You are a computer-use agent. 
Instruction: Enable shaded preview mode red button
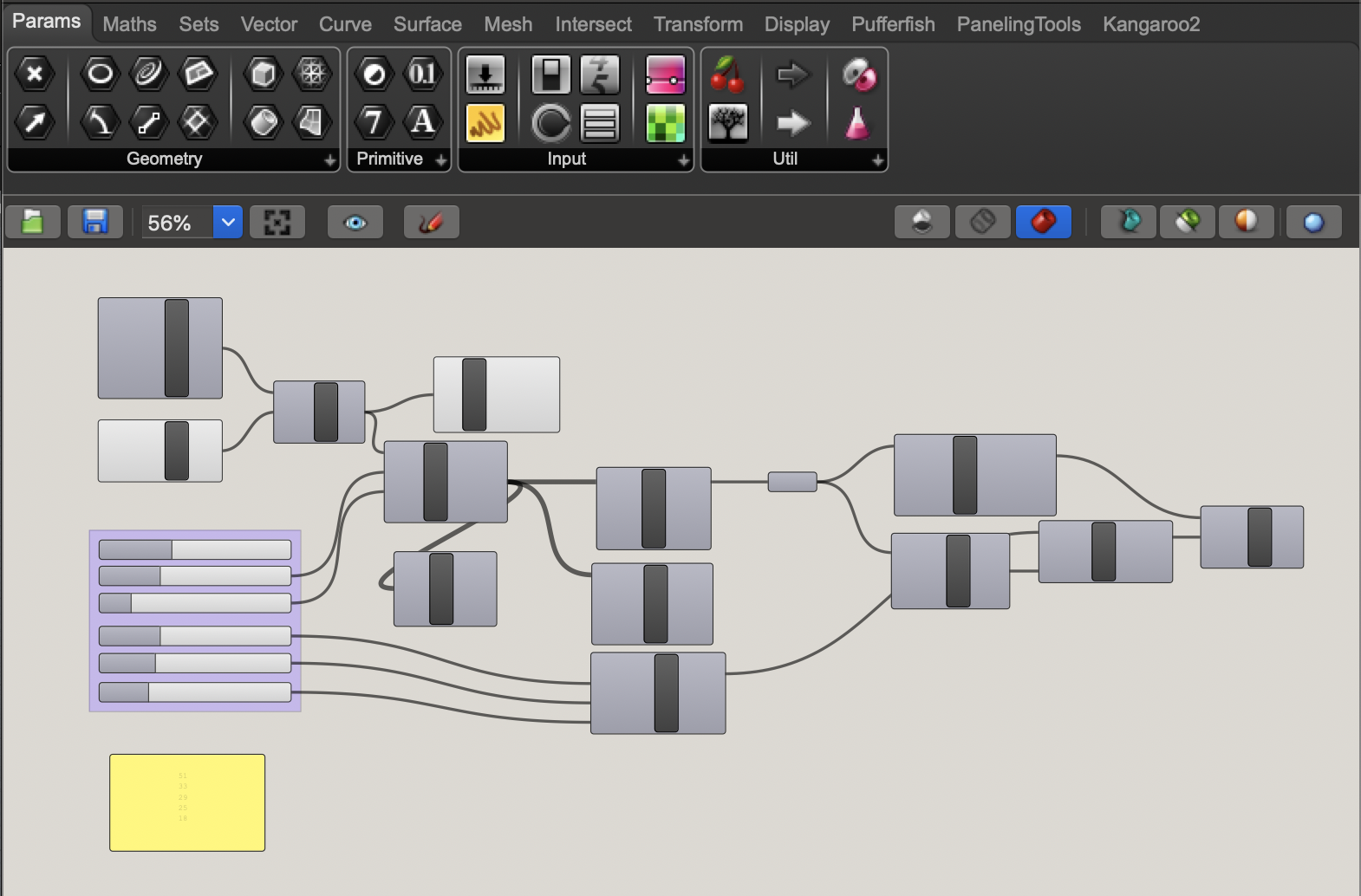pos(1043,222)
